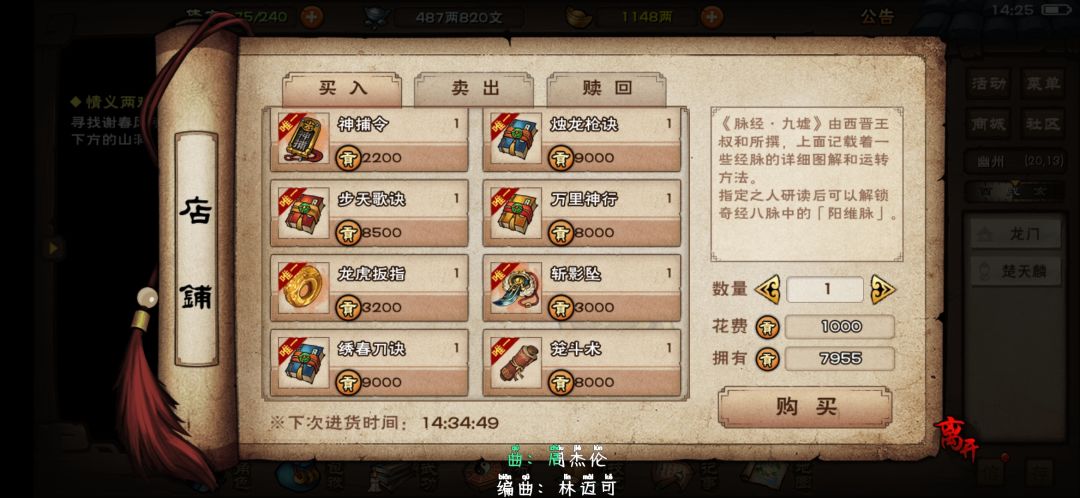The height and width of the screenshot is (498, 1080).
Task: Tap the orange plus beside stamina counter
Action: tap(311, 17)
